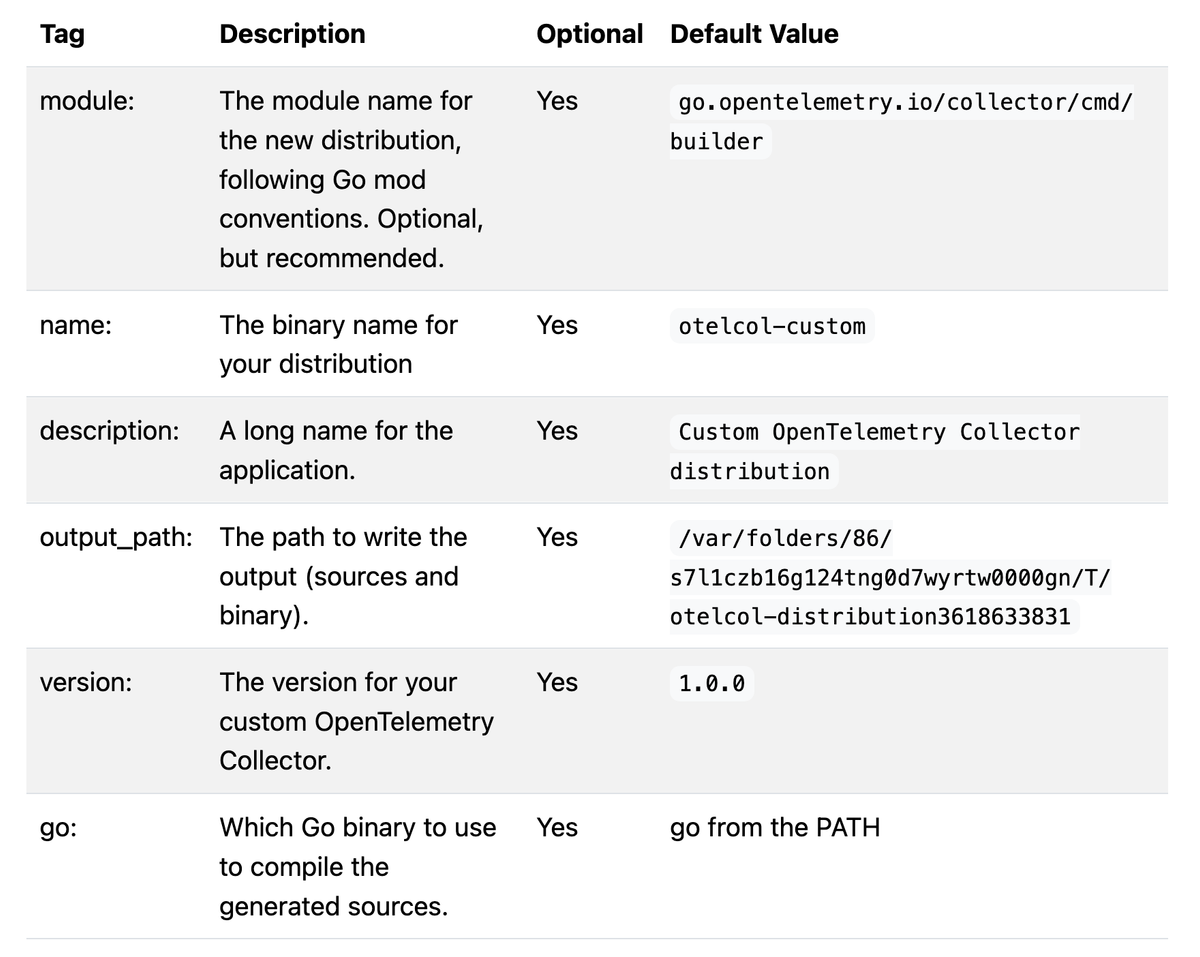Click 'A long name for the application' text
Viewport: 1200px width, 957px height.
(336, 450)
